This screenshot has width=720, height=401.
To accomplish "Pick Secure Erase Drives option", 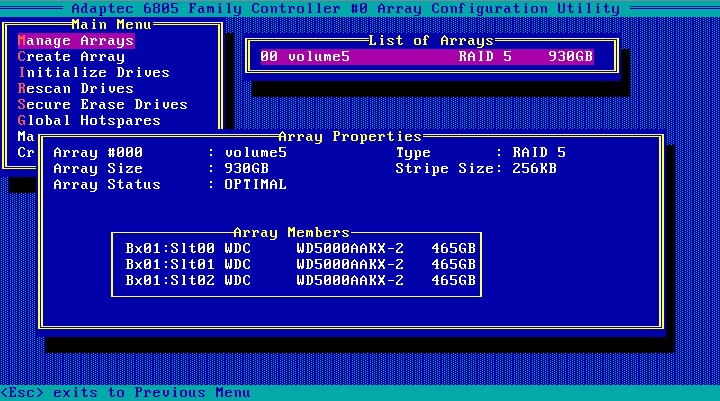I will (x=103, y=105).
